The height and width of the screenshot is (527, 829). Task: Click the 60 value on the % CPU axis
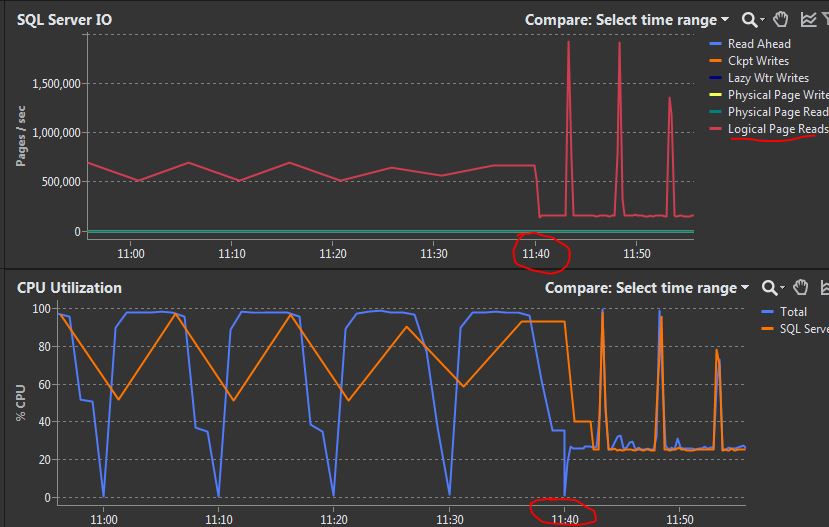pyautogui.click(x=44, y=384)
